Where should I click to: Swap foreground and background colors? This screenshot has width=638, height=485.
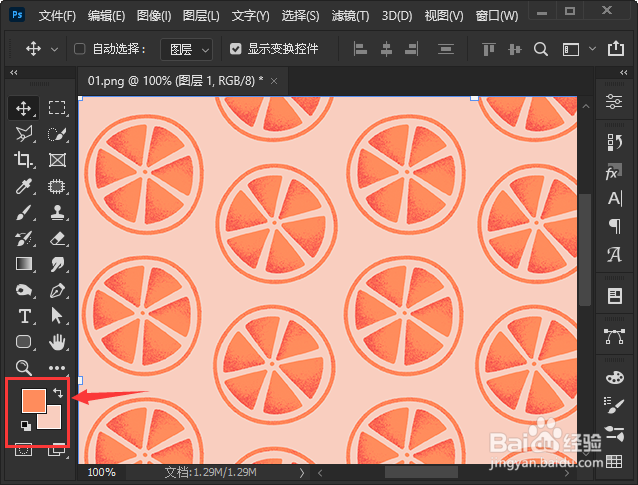[58, 393]
